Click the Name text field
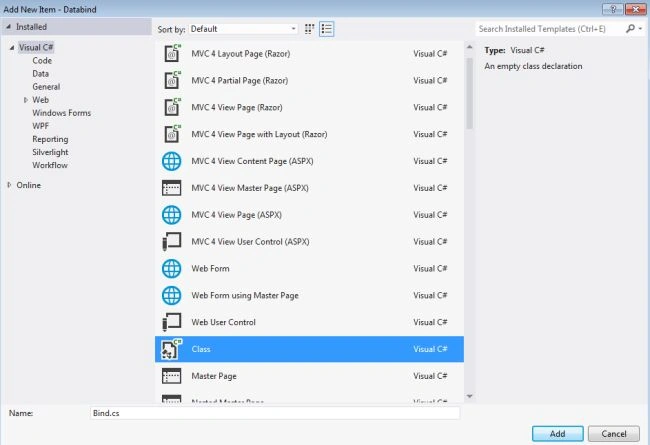Image resolution: width=650 pixels, height=445 pixels. coord(275,413)
